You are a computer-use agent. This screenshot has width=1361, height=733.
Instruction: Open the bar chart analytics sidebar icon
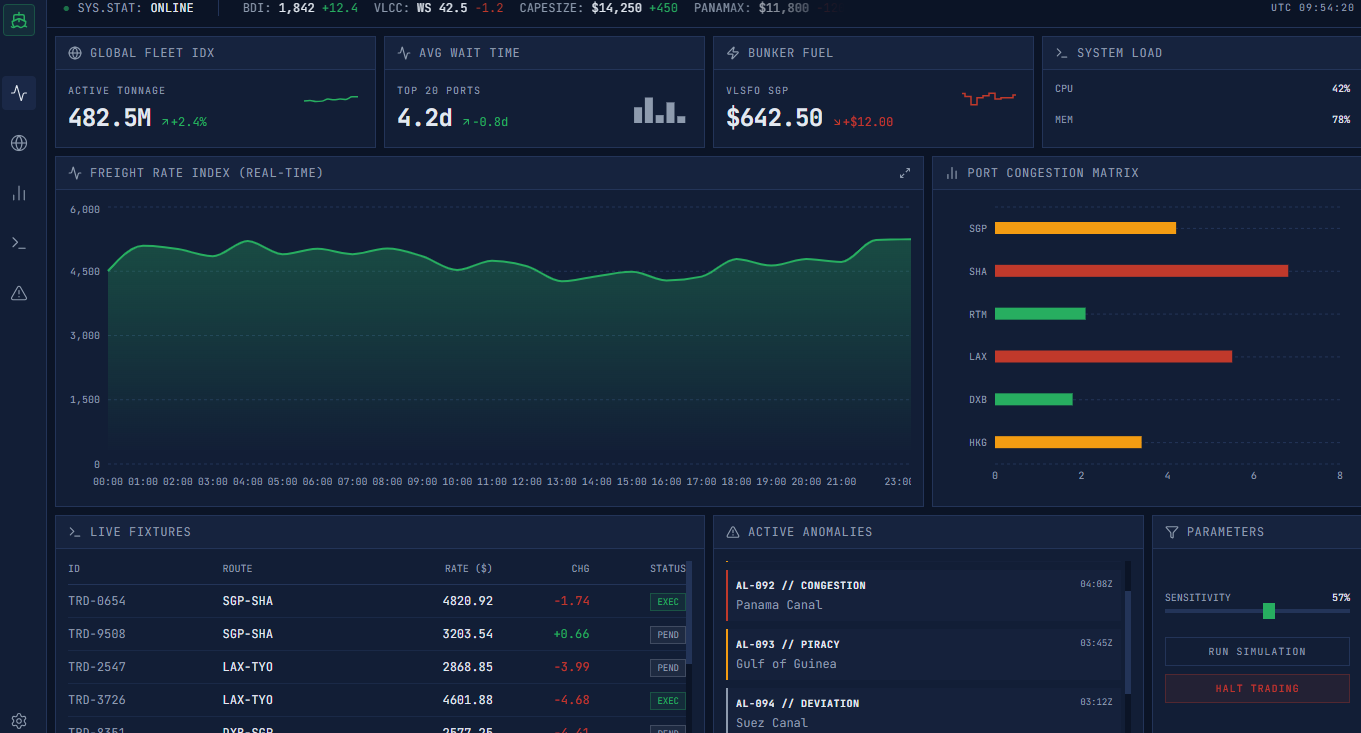tap(18, 193)
